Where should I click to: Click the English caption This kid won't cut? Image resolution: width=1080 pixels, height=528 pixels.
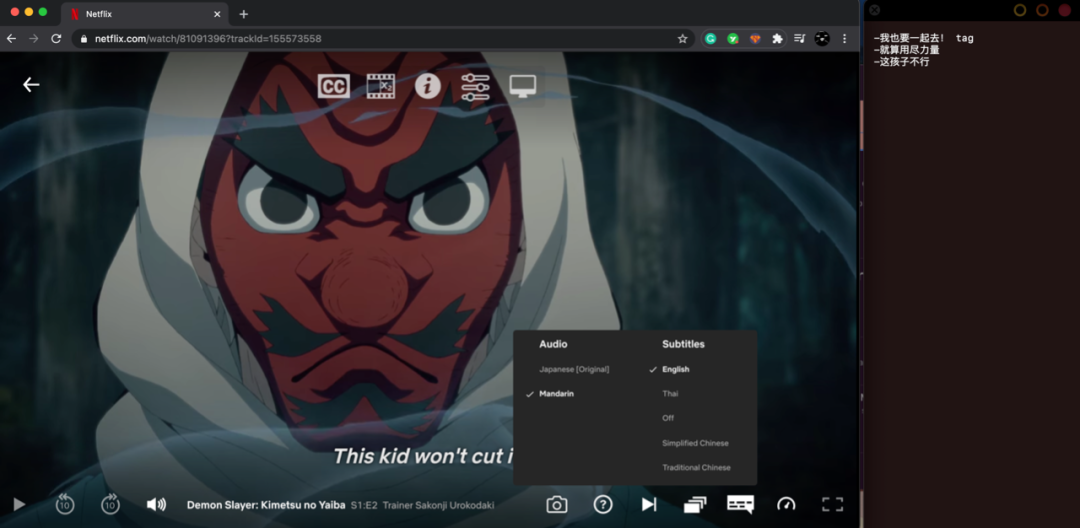[x=424, y=456]
